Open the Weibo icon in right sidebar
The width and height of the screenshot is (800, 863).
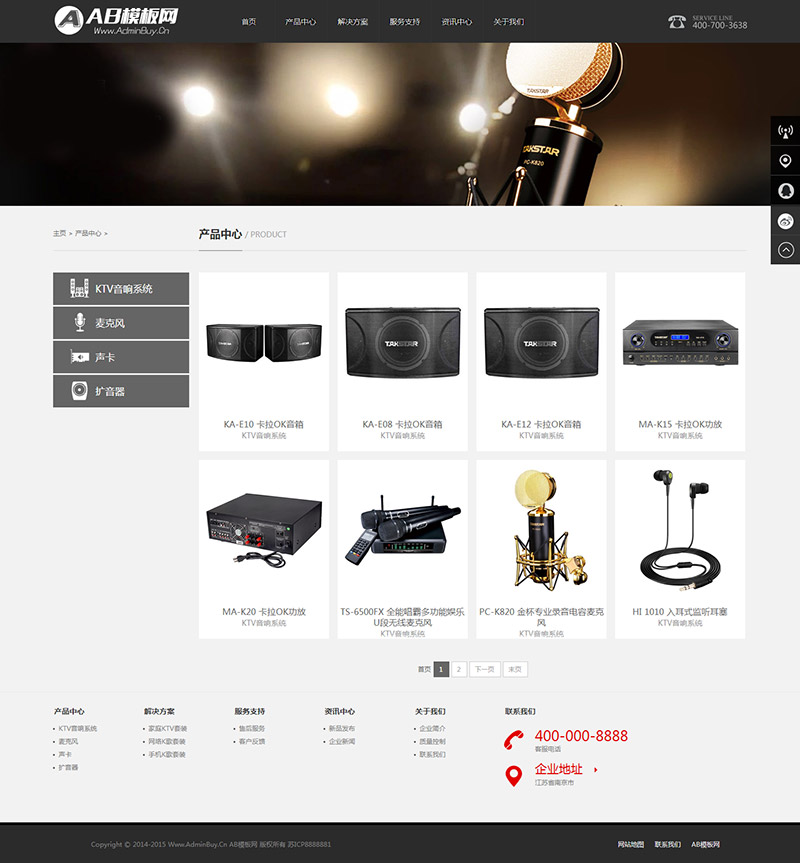(x=785, y=221)
